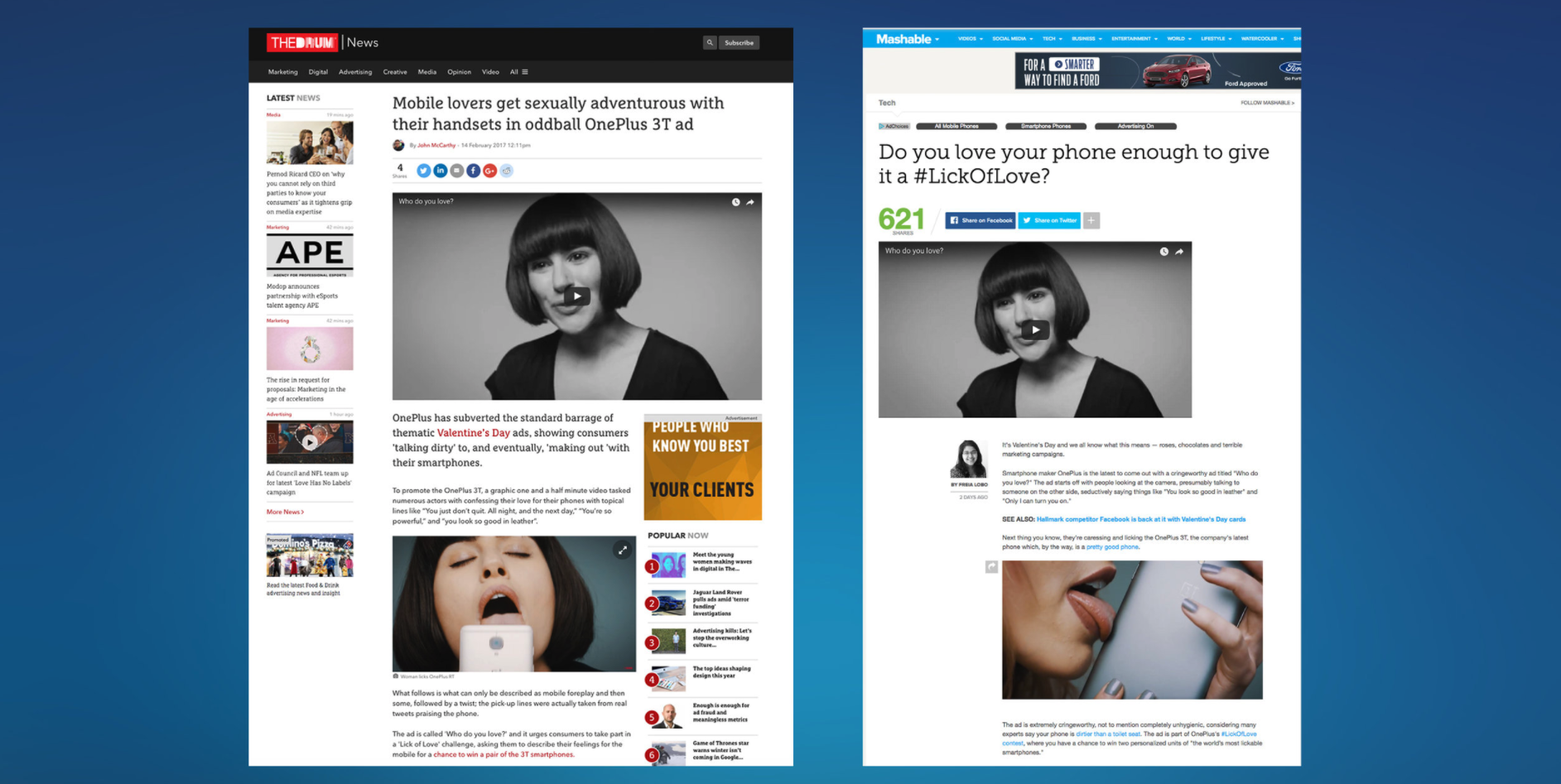Open the Creative section on The Drum
The width and height of the screenshot is (1561, 784).
coord(395,72)
